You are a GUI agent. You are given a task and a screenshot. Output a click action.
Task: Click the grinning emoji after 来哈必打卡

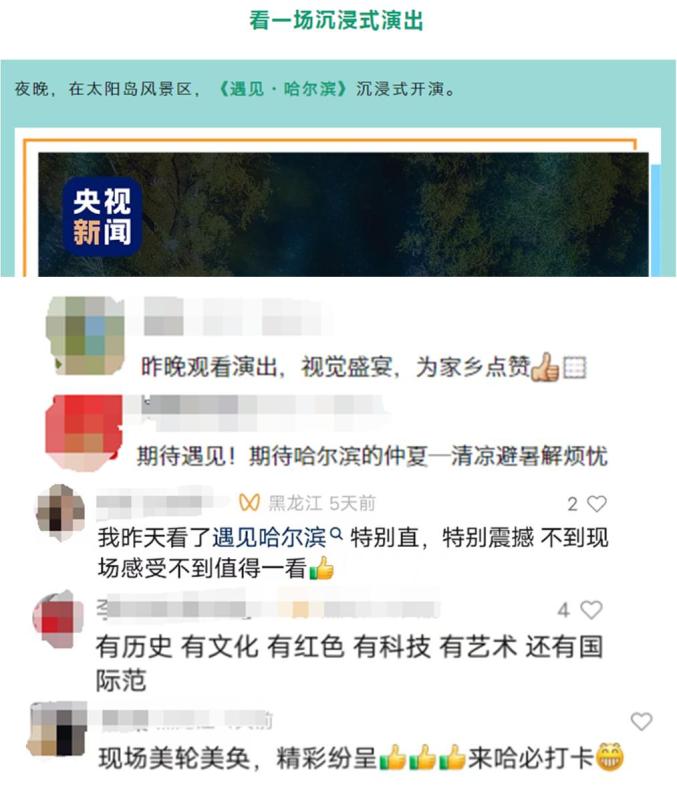(610, 756)
